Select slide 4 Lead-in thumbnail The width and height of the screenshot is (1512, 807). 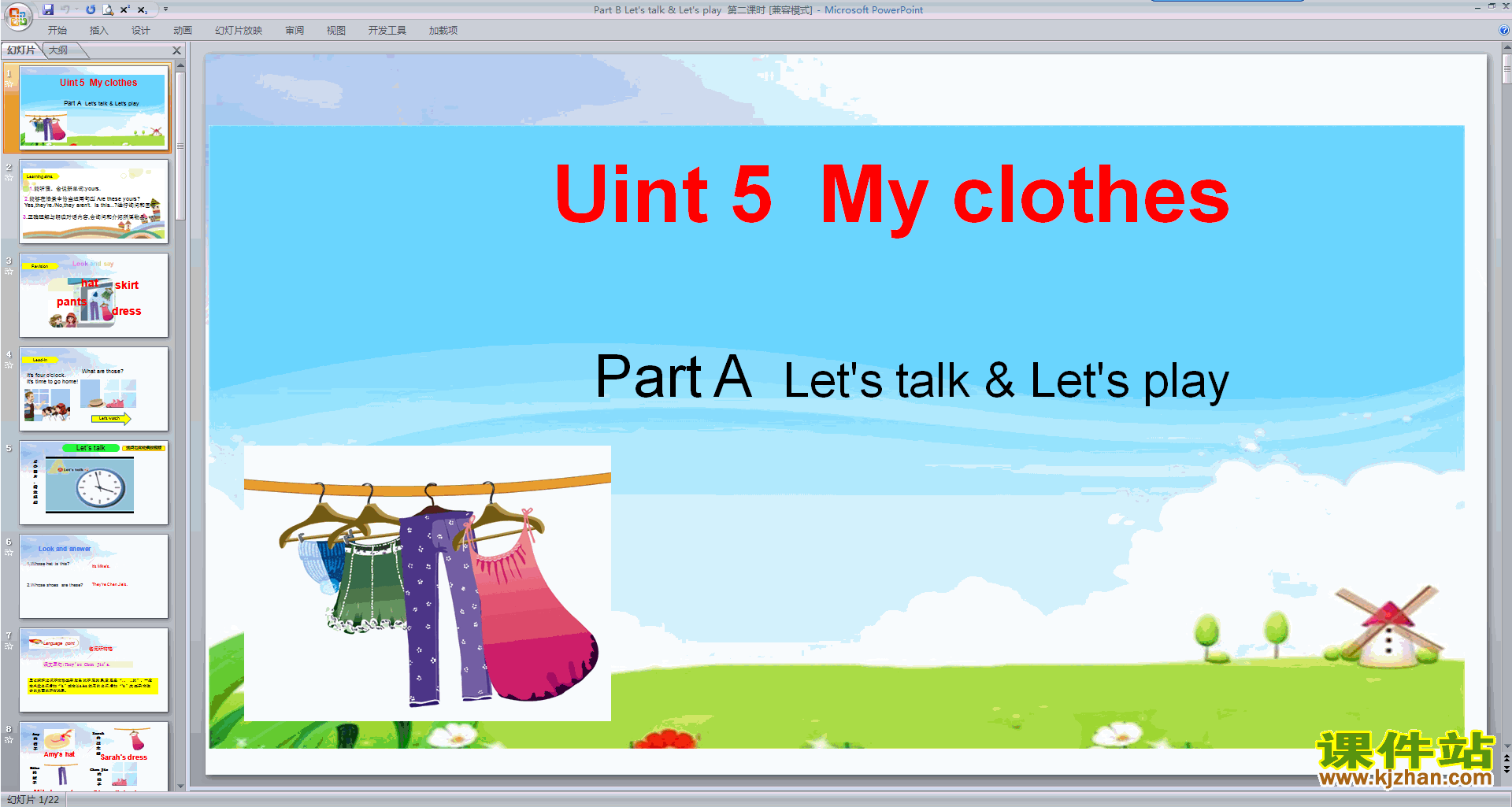pos(94,389)
